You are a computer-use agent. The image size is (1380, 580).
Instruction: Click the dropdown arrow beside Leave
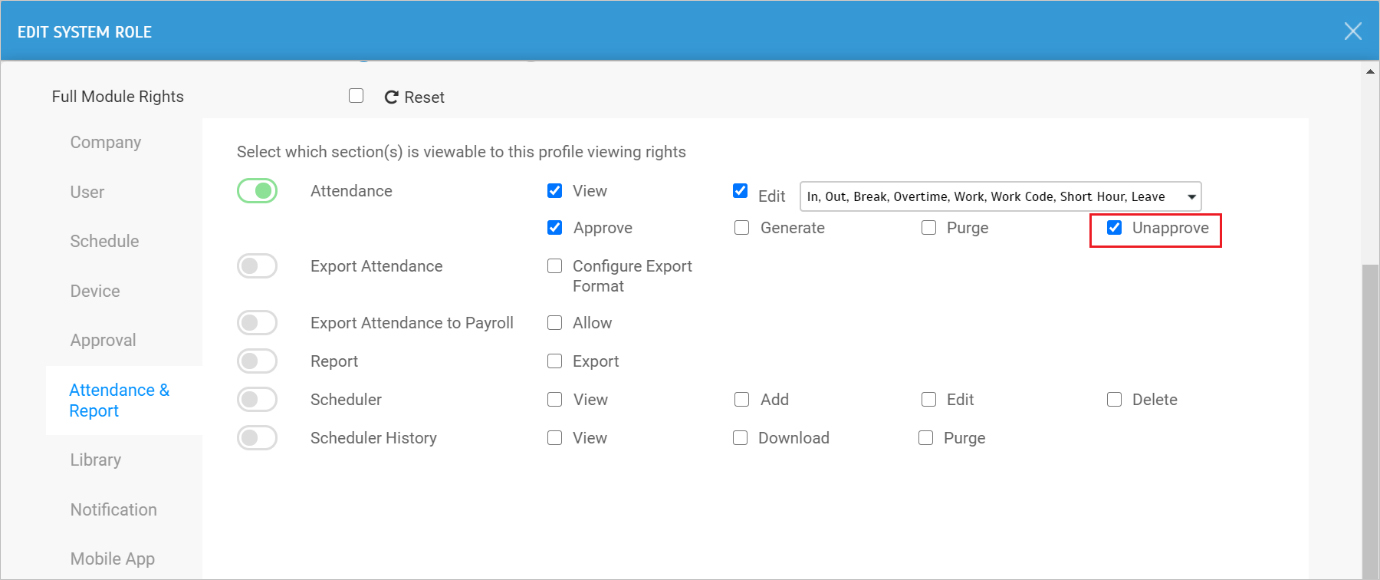coord(1190,197)
